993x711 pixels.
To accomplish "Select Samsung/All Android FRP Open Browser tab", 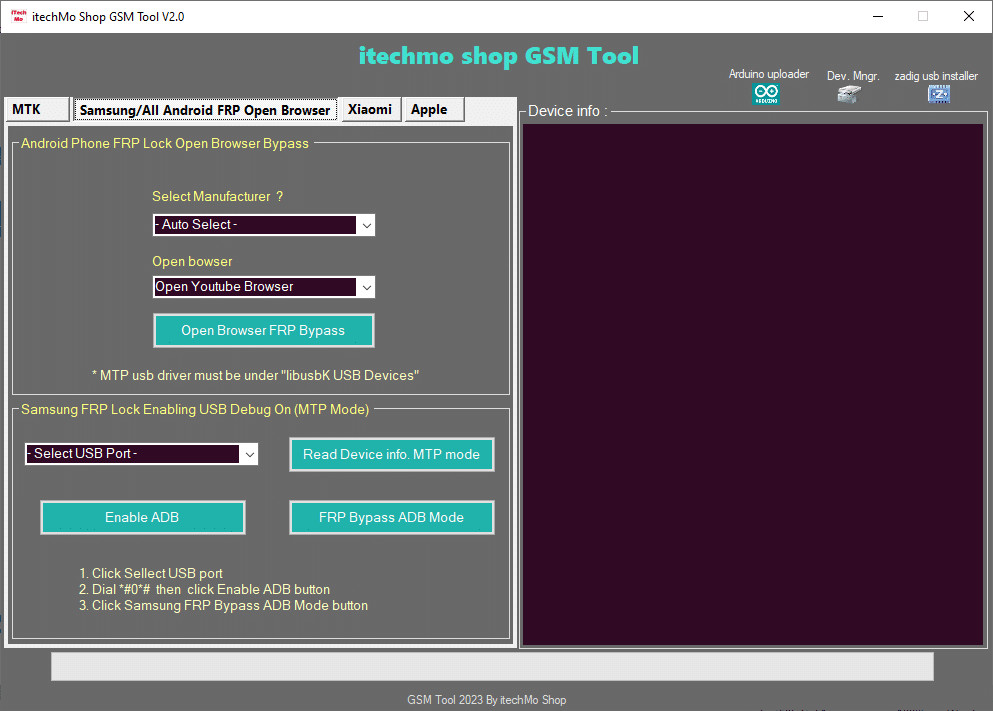I will [205, 110].
